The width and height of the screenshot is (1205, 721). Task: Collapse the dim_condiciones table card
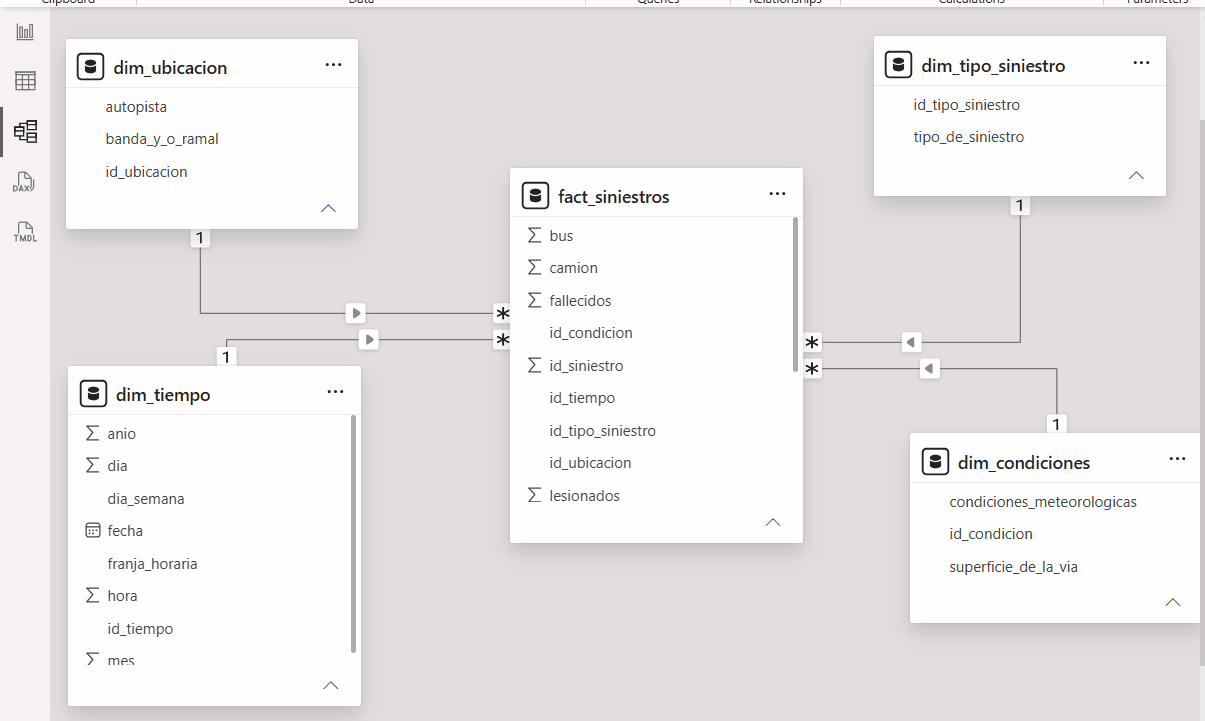1173,603
